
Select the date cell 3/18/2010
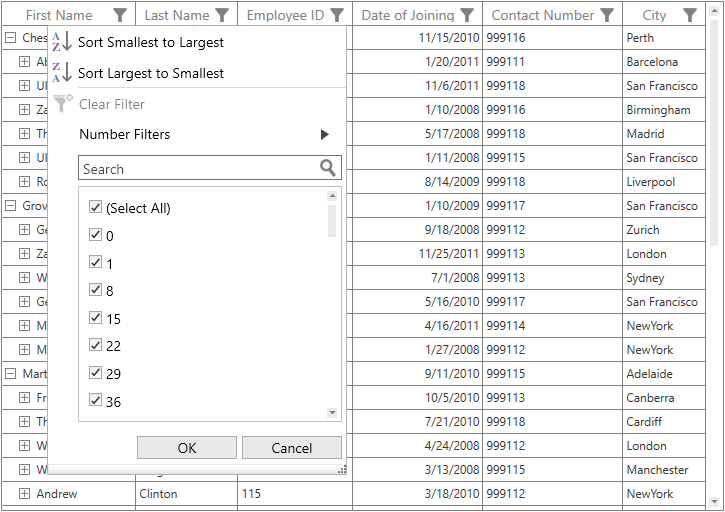tap(418, 493)
